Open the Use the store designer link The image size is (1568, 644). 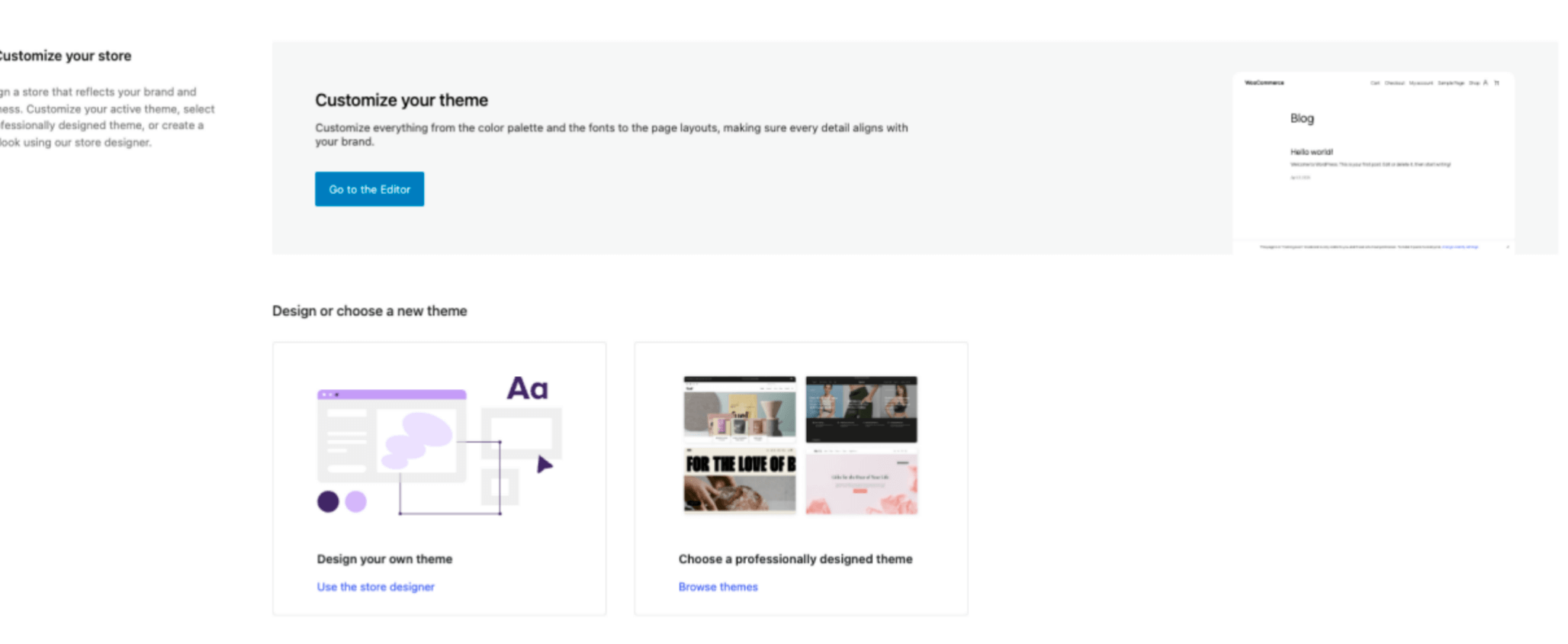[375, 587]
